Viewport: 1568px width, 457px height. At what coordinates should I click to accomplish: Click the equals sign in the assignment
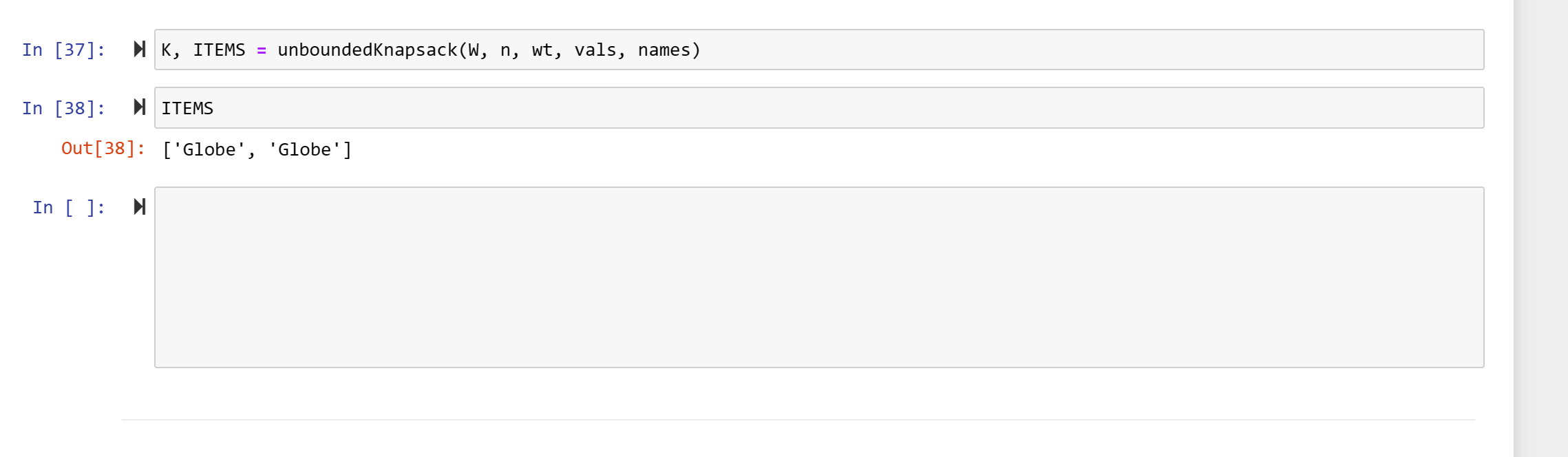262,49
